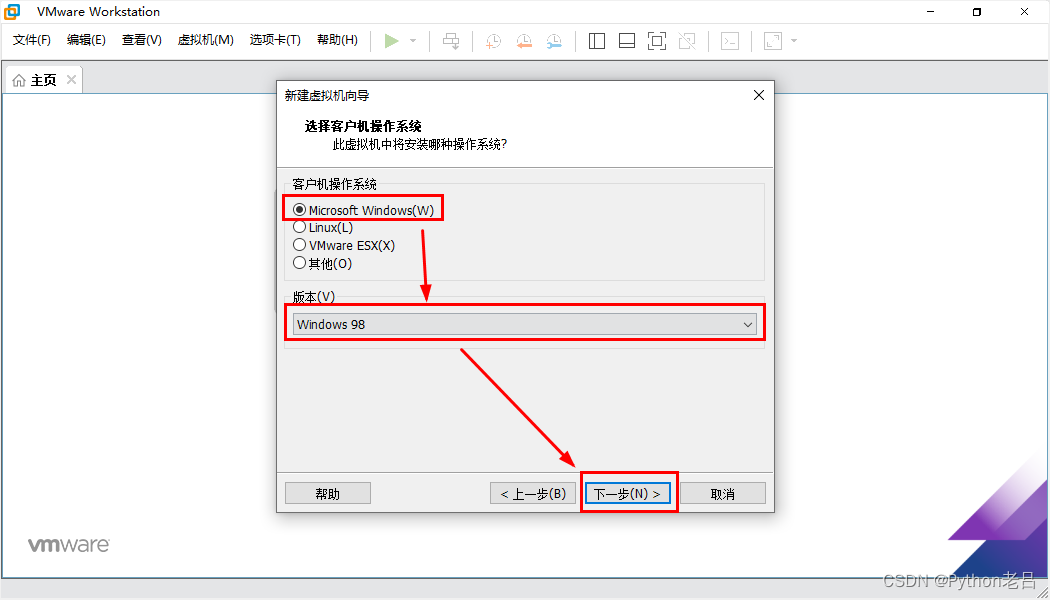
Task: Close the VMware Workstation window
Action: [1025, 11]
